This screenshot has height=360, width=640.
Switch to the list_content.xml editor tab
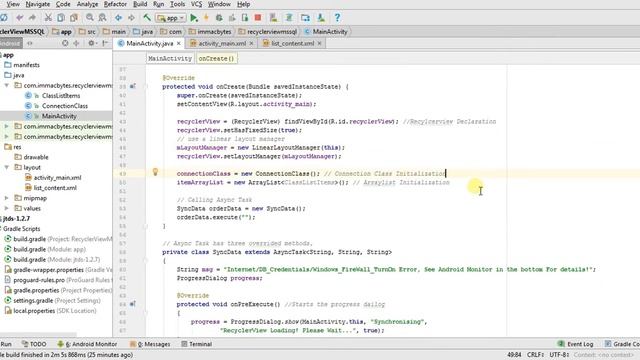tap(292, 43)
